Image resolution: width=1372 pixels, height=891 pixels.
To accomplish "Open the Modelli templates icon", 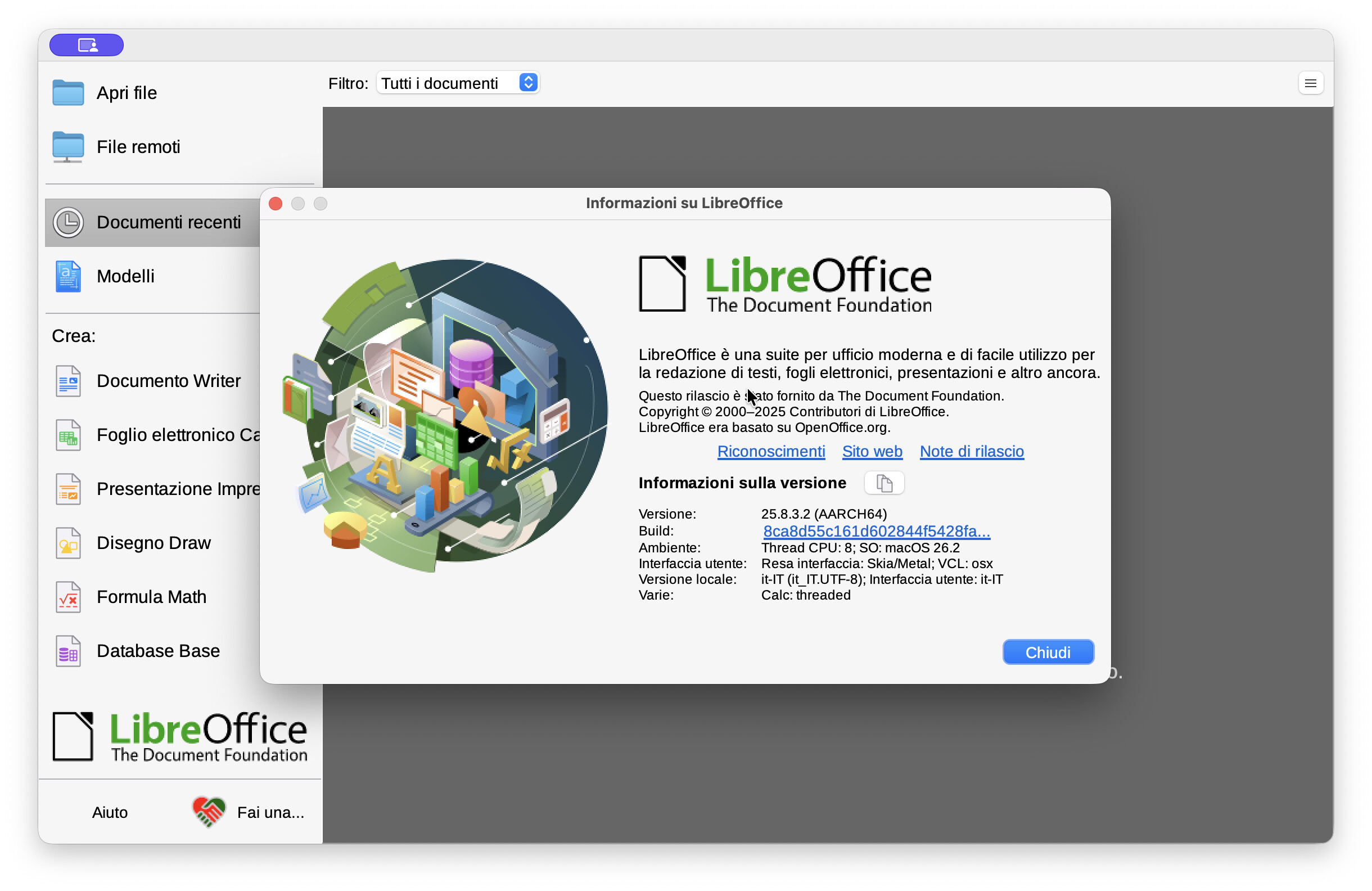I will (x=68, y=277).
